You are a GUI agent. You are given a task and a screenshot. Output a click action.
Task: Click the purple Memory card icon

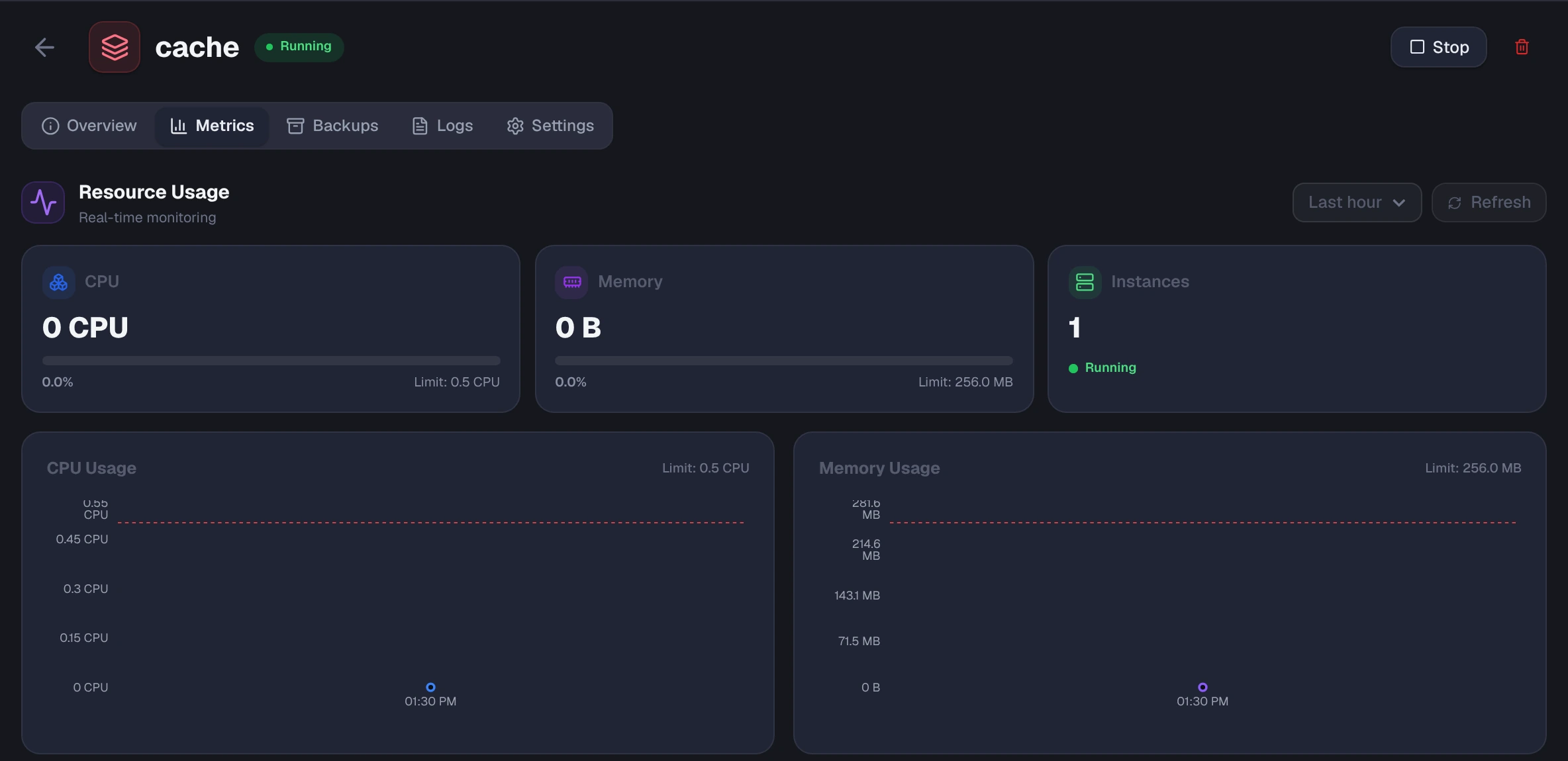(x=571, y=283)
